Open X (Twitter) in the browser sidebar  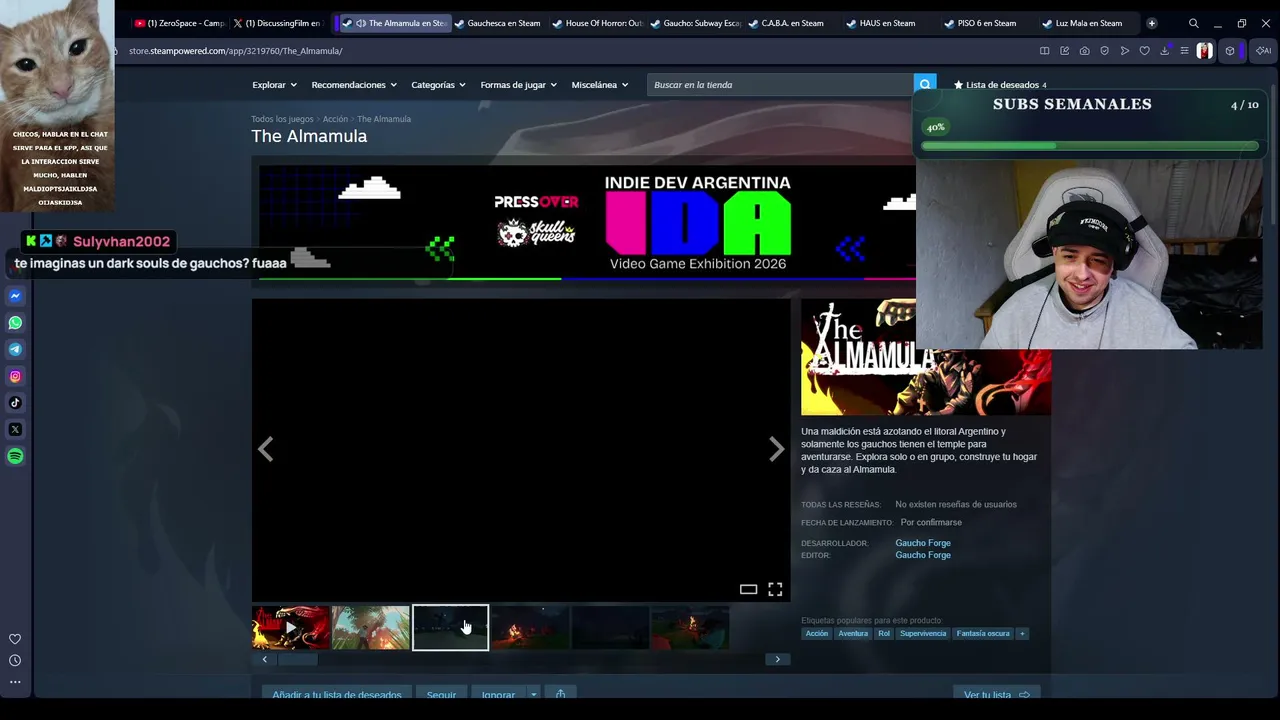point(15,429)
